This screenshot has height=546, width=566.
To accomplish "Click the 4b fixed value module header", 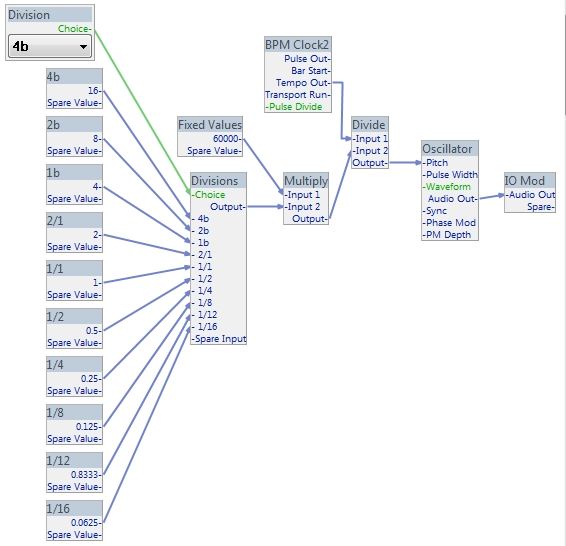I will coord(74,77).
